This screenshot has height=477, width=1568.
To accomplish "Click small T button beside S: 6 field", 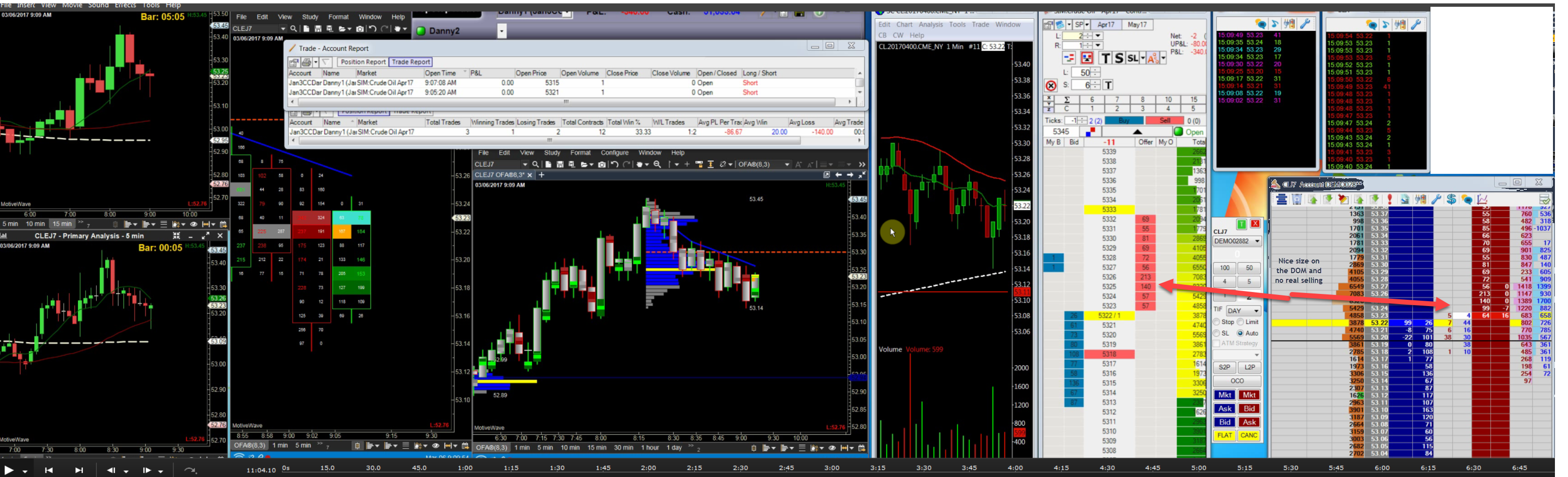I will [x=1108, y=85].
